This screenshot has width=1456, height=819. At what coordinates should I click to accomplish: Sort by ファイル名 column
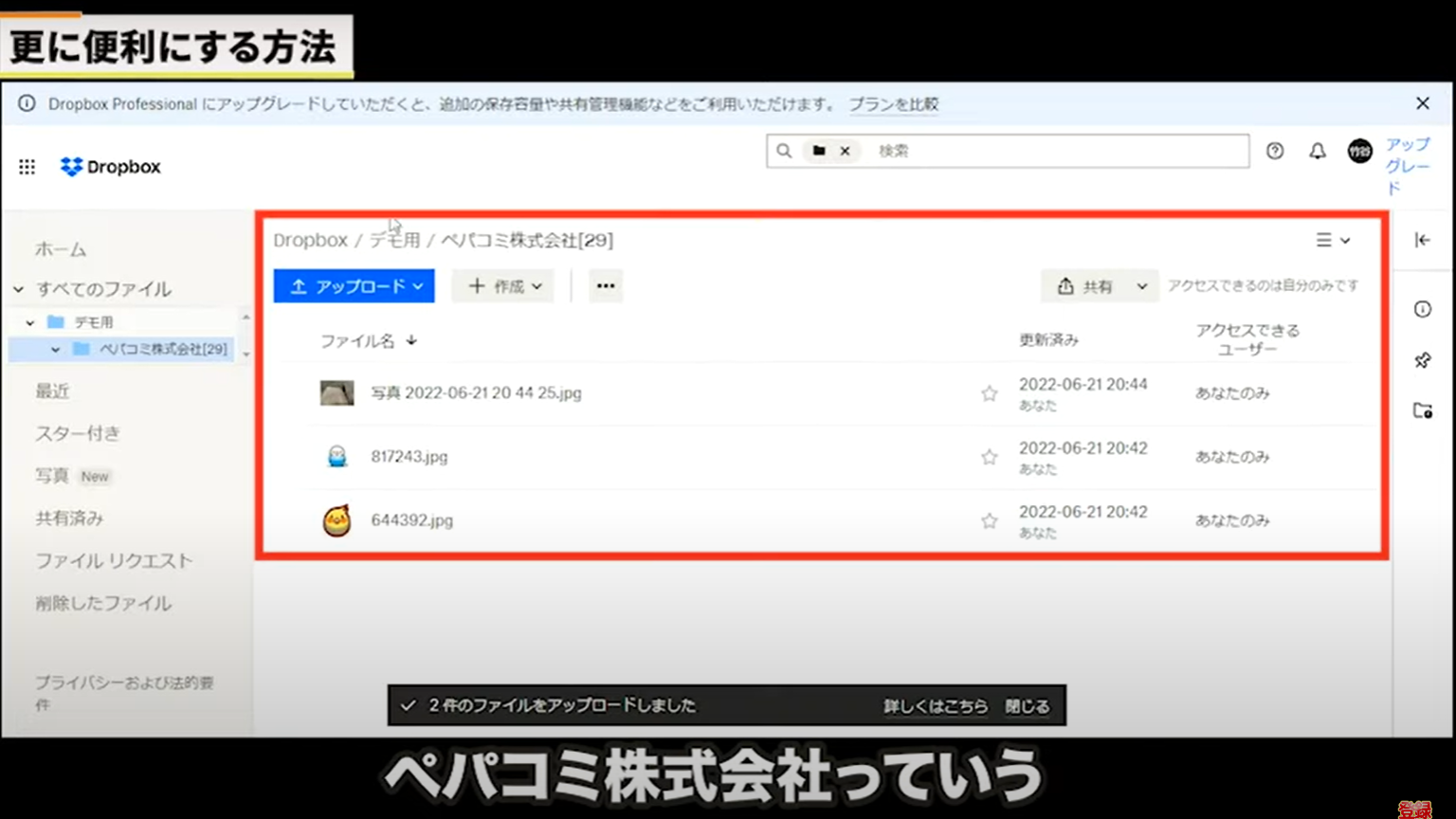[x=368, y=340]
